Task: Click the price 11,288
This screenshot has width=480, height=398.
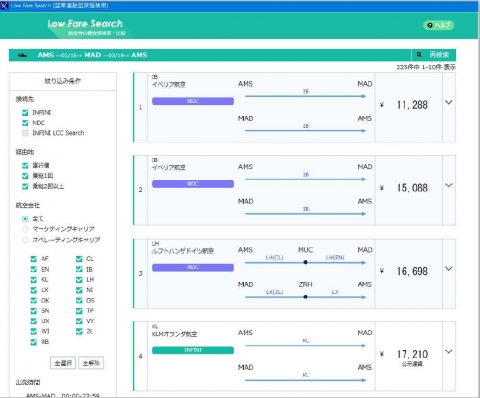Action: click(x=412, y=105)
